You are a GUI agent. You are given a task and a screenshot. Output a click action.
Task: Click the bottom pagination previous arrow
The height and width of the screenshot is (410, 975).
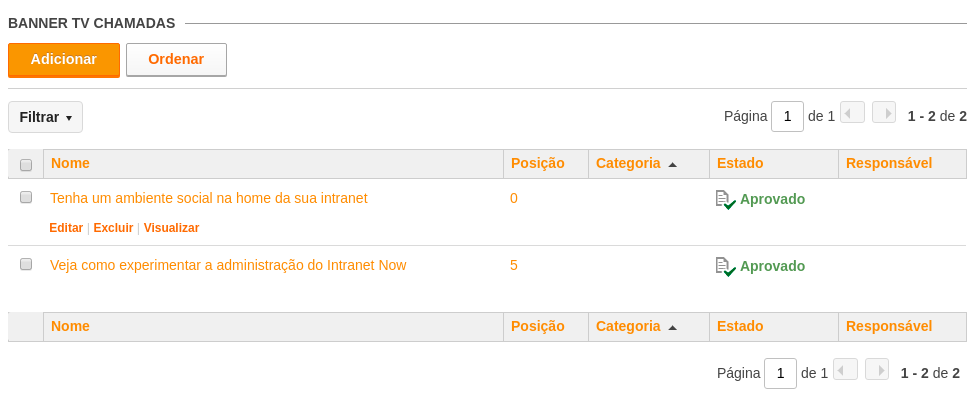point(845,370)
